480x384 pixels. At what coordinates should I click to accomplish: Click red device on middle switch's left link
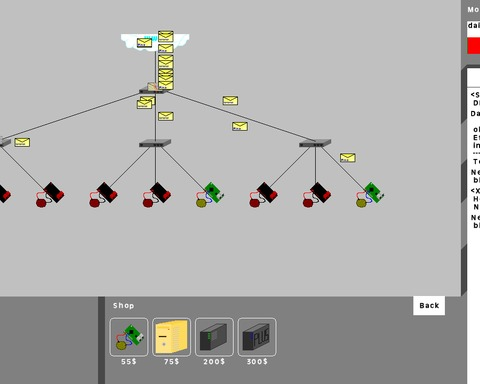tap(103, 195)
